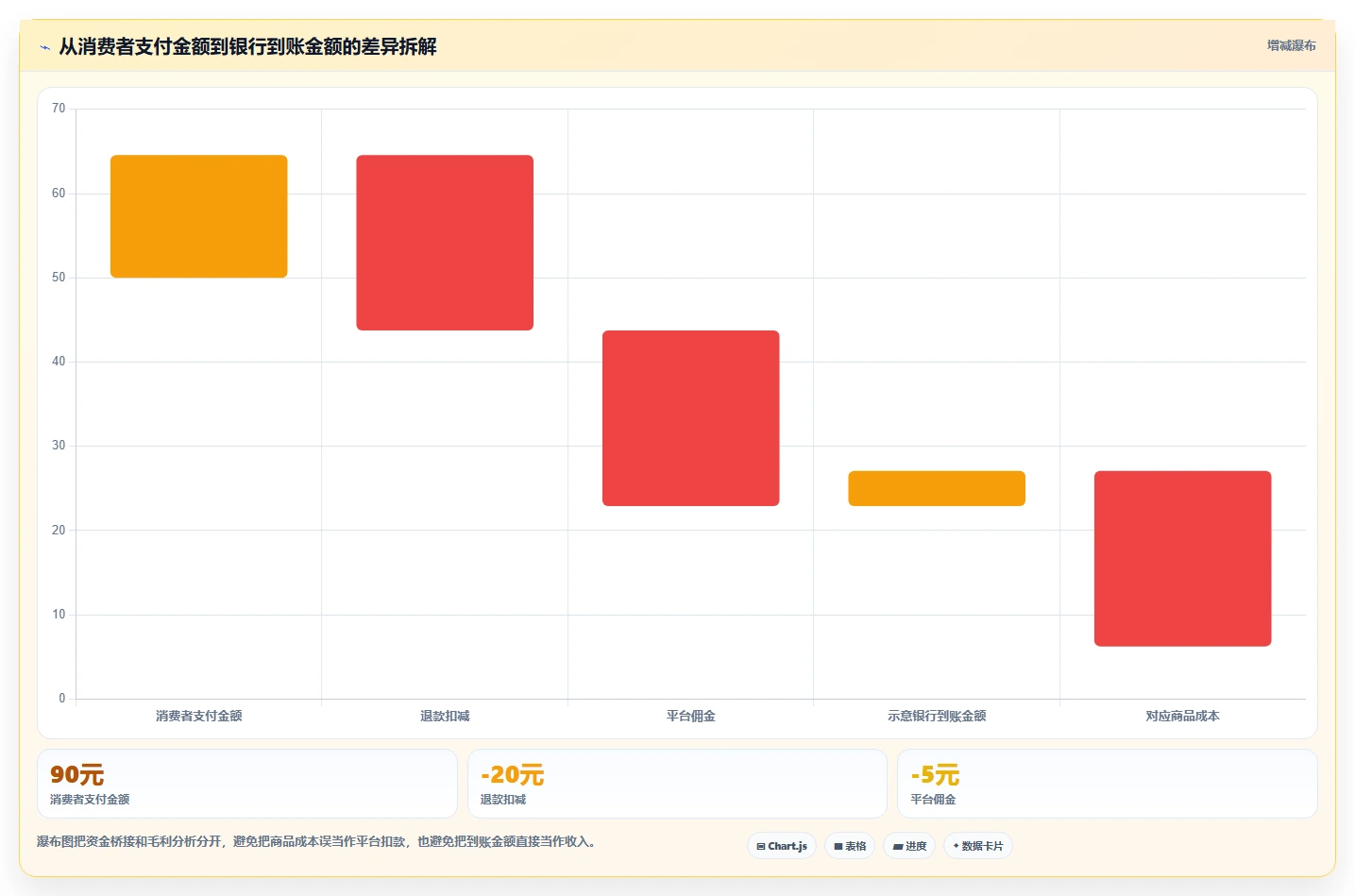
Task: Click the red 退款扣减 bar
Action: coord(445,243)
